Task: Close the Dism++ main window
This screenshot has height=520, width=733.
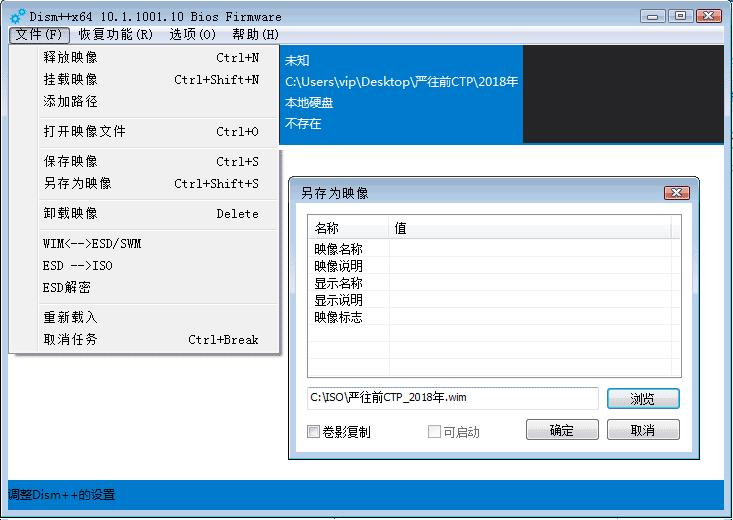Action: click(x=709, y=16)
